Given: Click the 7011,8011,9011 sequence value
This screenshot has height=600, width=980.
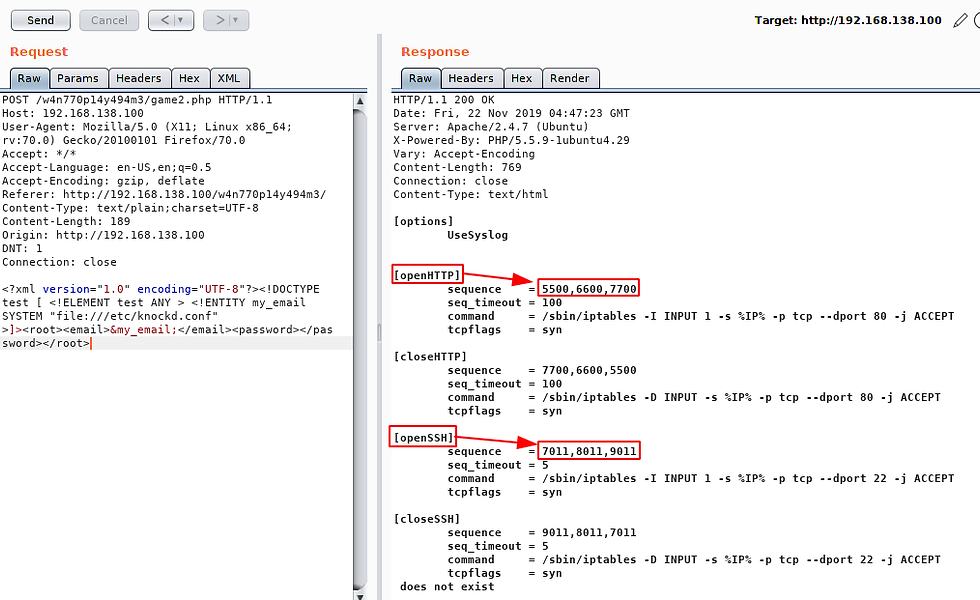Looking at the screenshot, I should [x=589, y=452].
